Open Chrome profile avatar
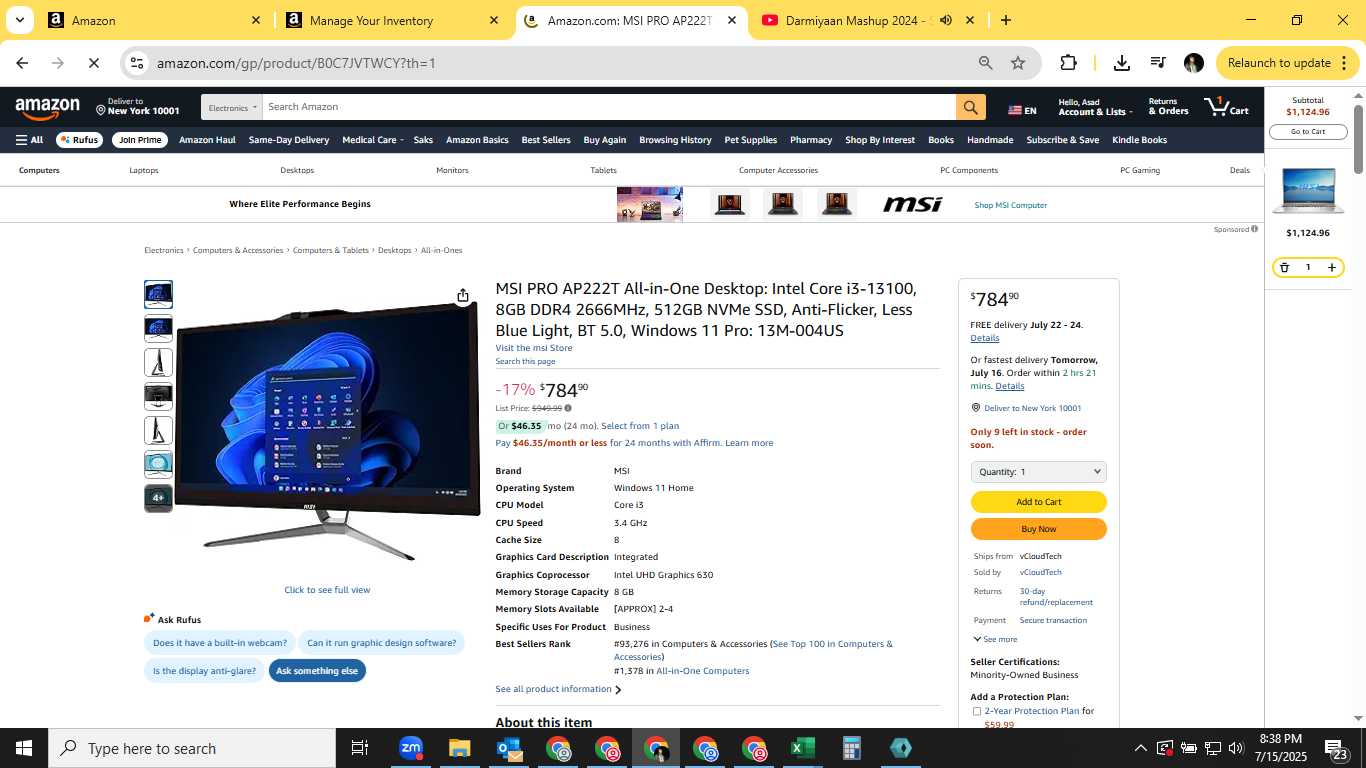 point(1193,63)
